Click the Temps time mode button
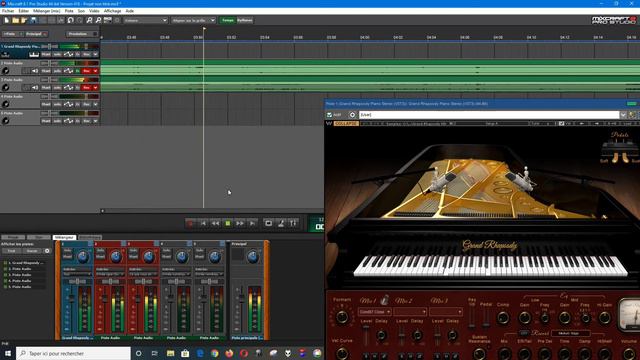The width and height of the screenshot is (640, 360). pos(228,20)
